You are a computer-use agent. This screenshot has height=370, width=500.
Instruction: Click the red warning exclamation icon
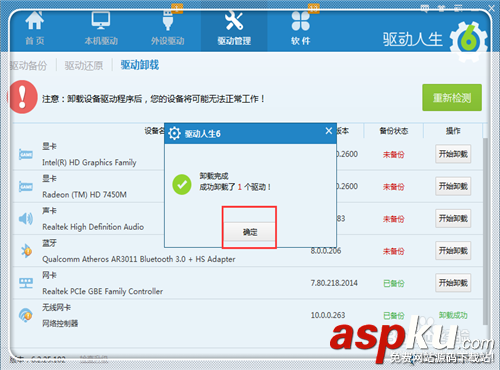pyautogui.click(x=22, y=97)
